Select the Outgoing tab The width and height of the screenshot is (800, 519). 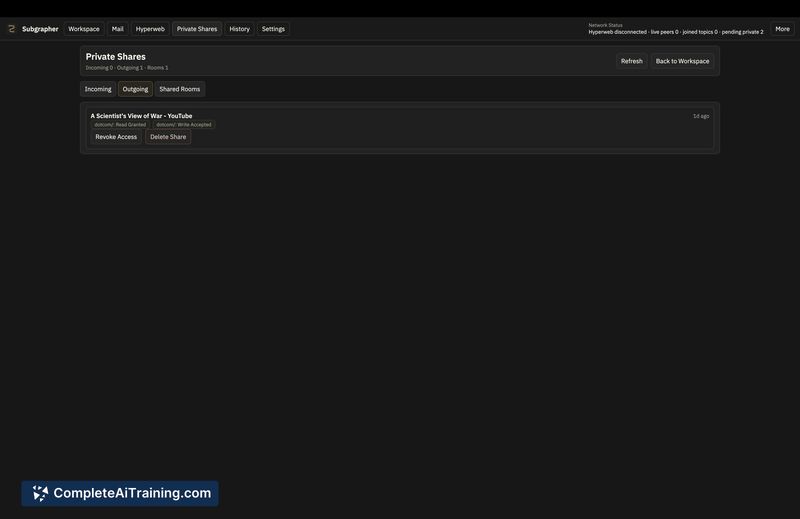pos(135,89)
